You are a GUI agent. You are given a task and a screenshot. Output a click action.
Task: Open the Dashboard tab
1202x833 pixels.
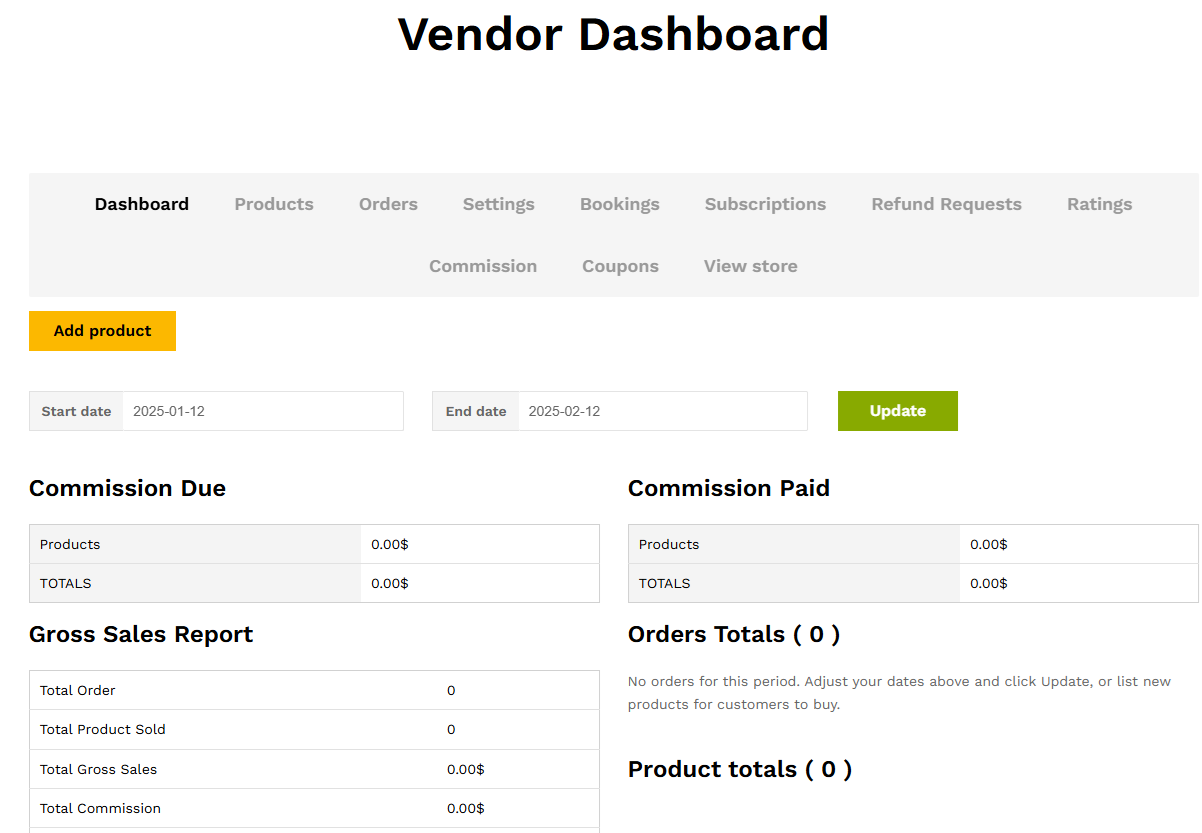[141, 204]
